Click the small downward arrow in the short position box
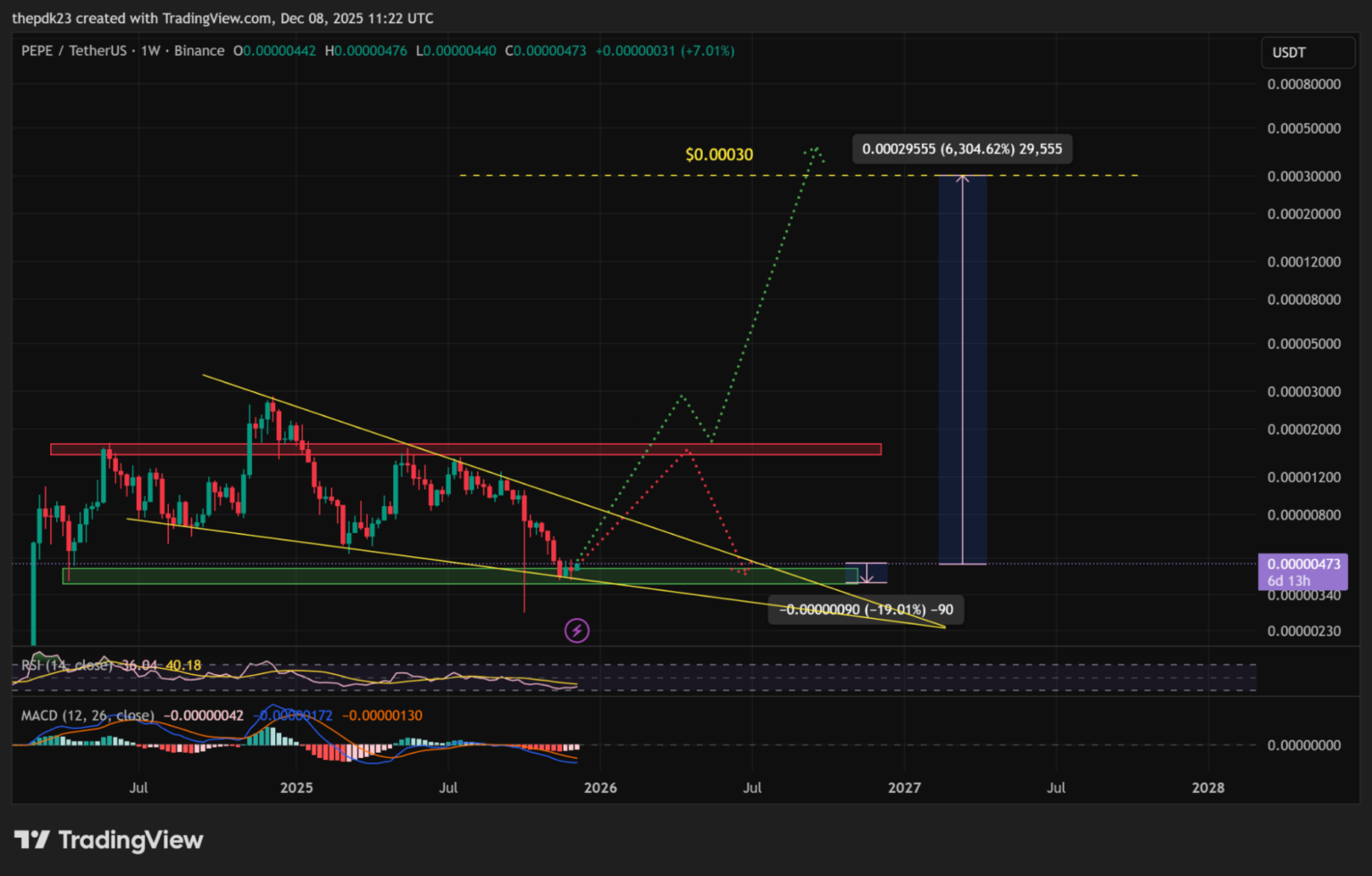1372x876 pixels. tap(866, 578)
